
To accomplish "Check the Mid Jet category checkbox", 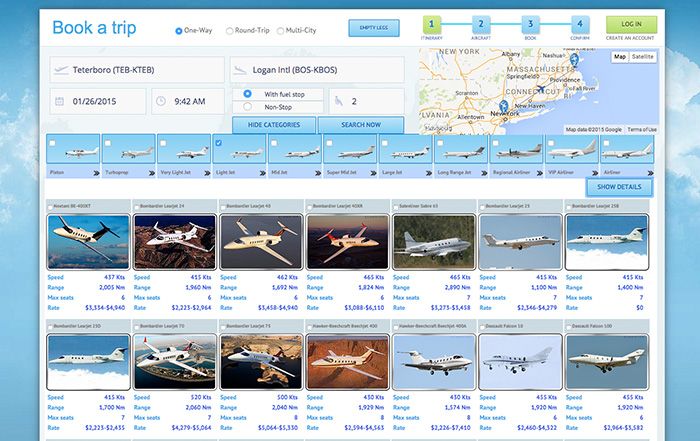I will [x=274, y=143].
